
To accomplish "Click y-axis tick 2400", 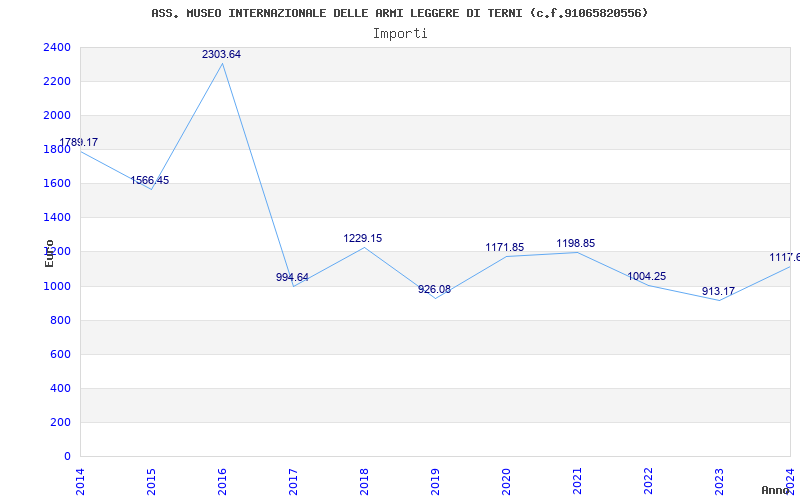I will [x=57, y=47].
